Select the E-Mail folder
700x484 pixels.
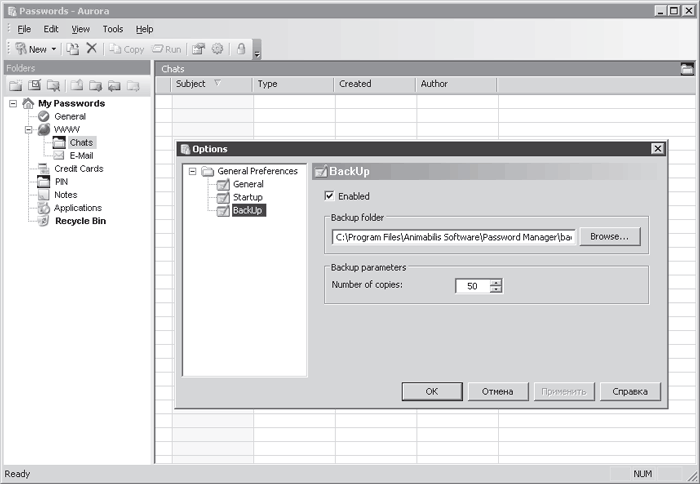point(81,155)
